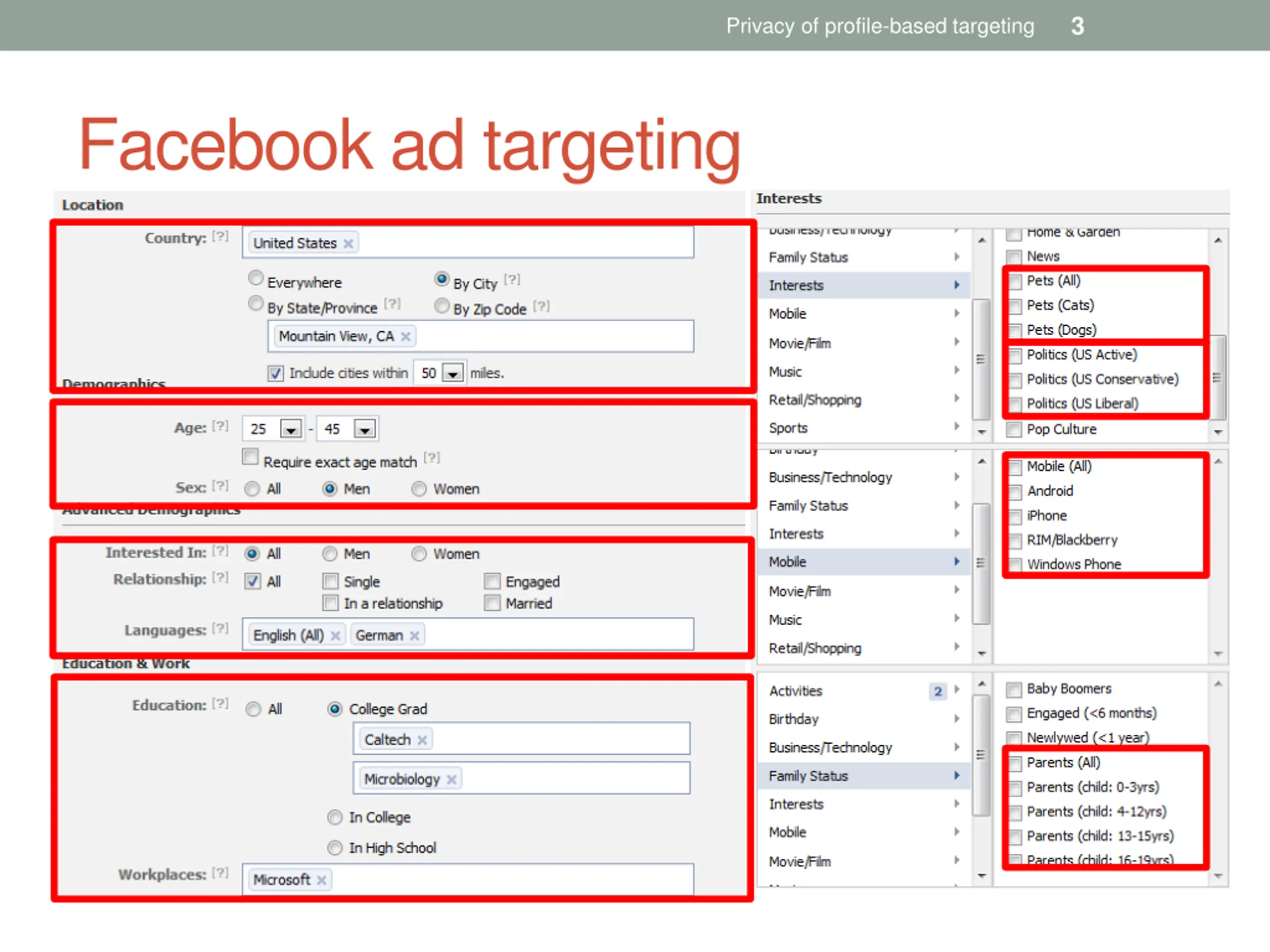This screenshot has height=952, width=1270.
Task: Select By Zip Code location option
Action: (442, 306)
